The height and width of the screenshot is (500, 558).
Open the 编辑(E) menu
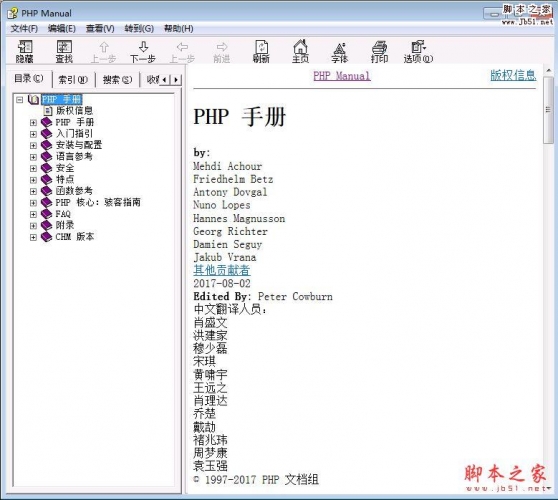coord(62,28)
